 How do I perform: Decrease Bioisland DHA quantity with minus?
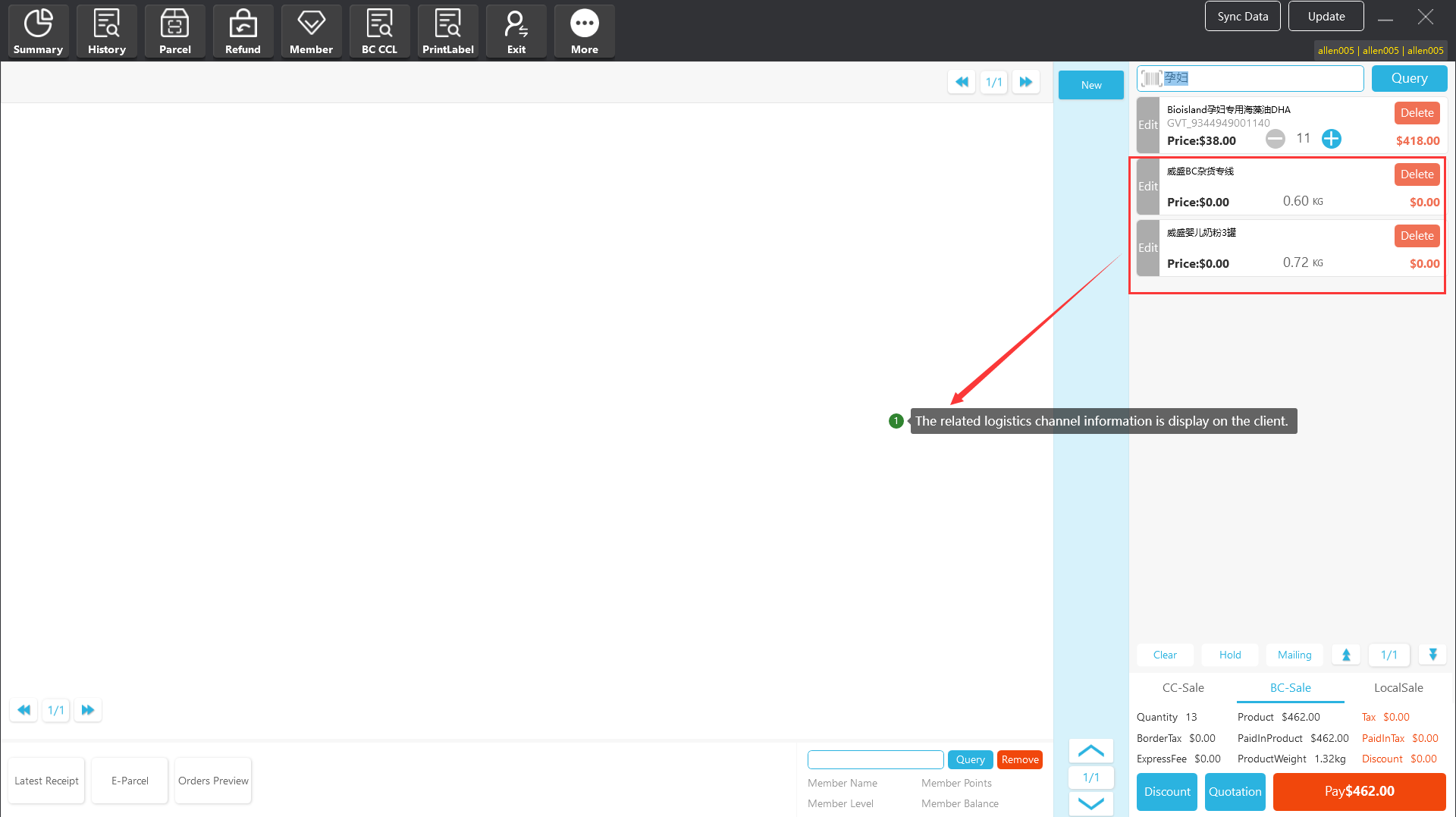[1276, 139]
